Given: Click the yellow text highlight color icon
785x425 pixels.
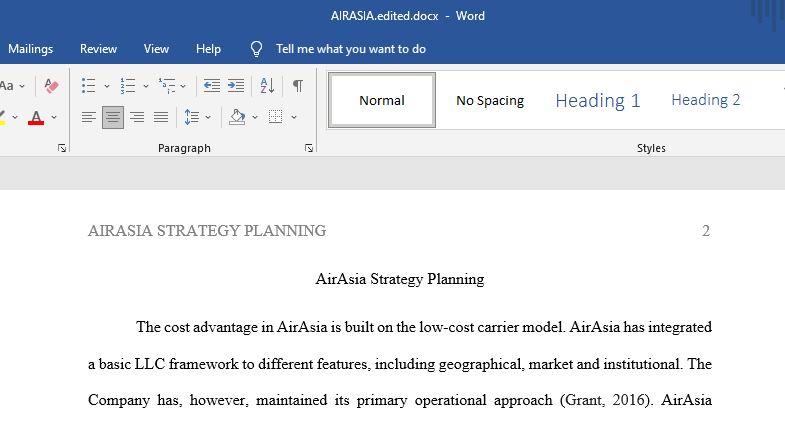Looking at the screenshot, I should coord(3,118).
